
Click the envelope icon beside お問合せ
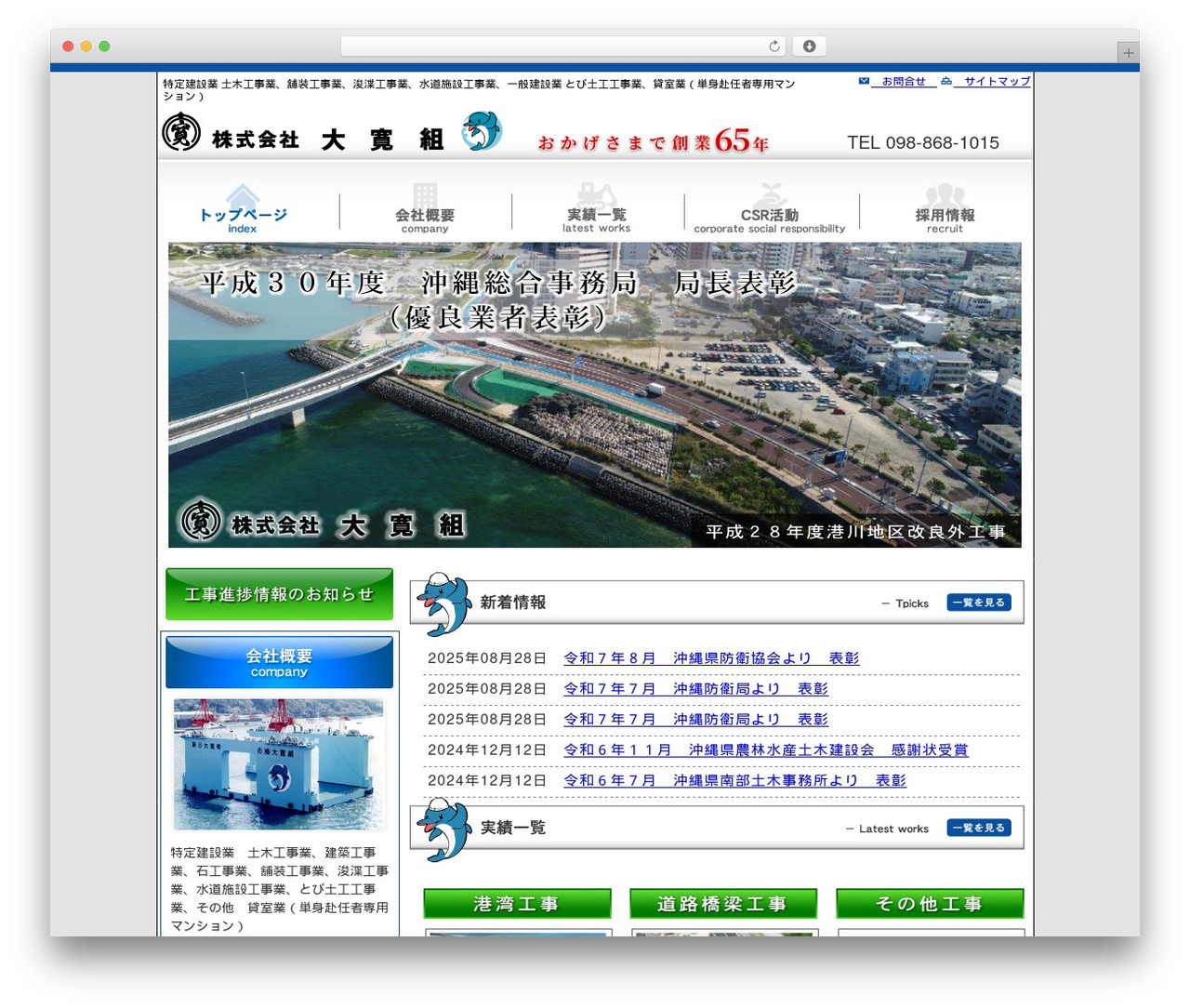tap(864, 81)
